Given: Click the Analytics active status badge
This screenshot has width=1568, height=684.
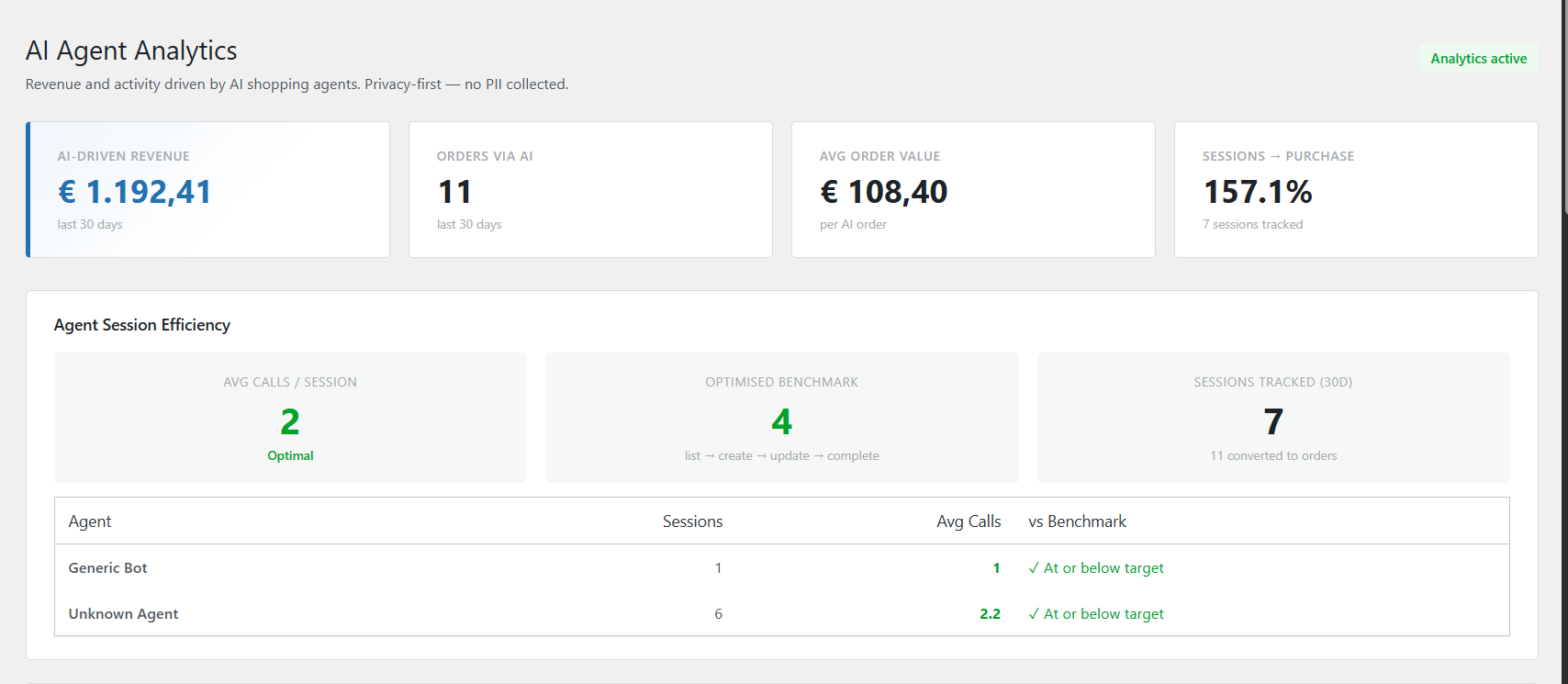Looking at the screenshot, I should (1478, 59).
